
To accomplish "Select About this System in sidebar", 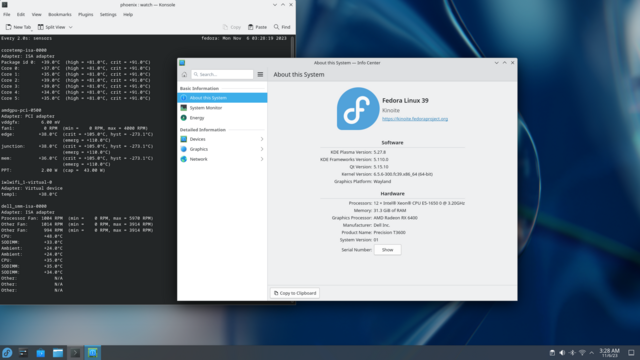I will click(x=222, y=98).
